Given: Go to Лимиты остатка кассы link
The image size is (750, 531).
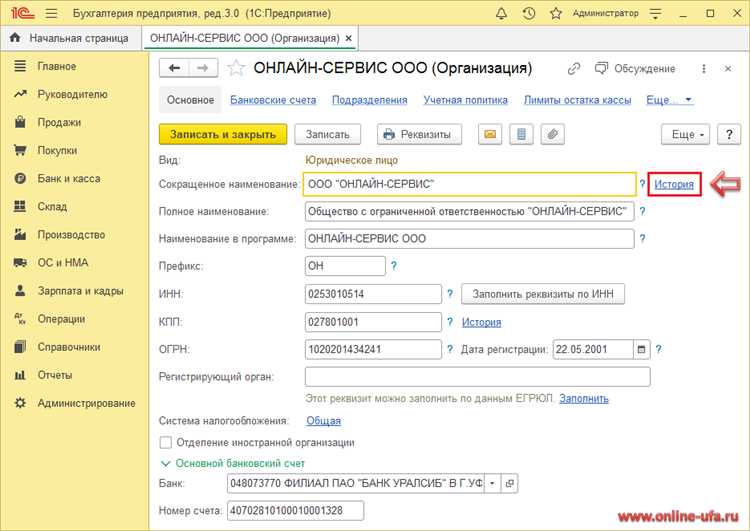Looking at the screenshot, I should pyautogui.click(x=577, y=100).
